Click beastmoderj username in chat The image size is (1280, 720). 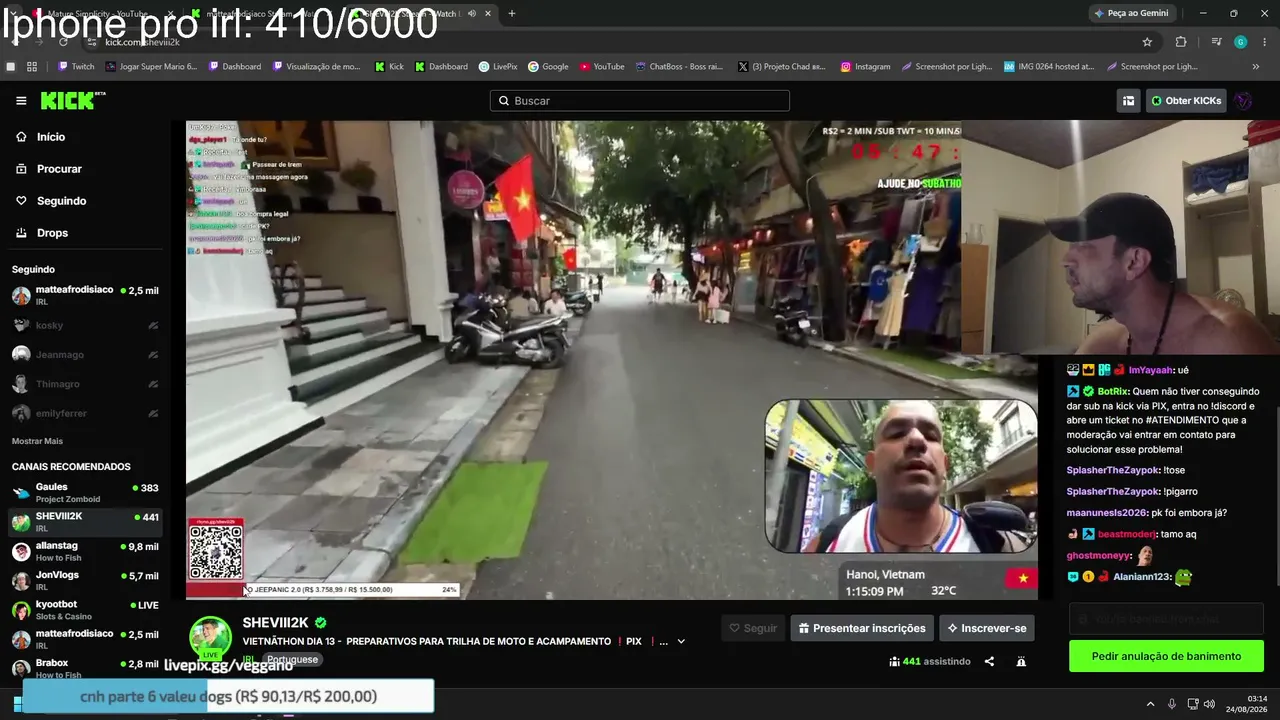pyautogui.click(x=1126, y=534)
